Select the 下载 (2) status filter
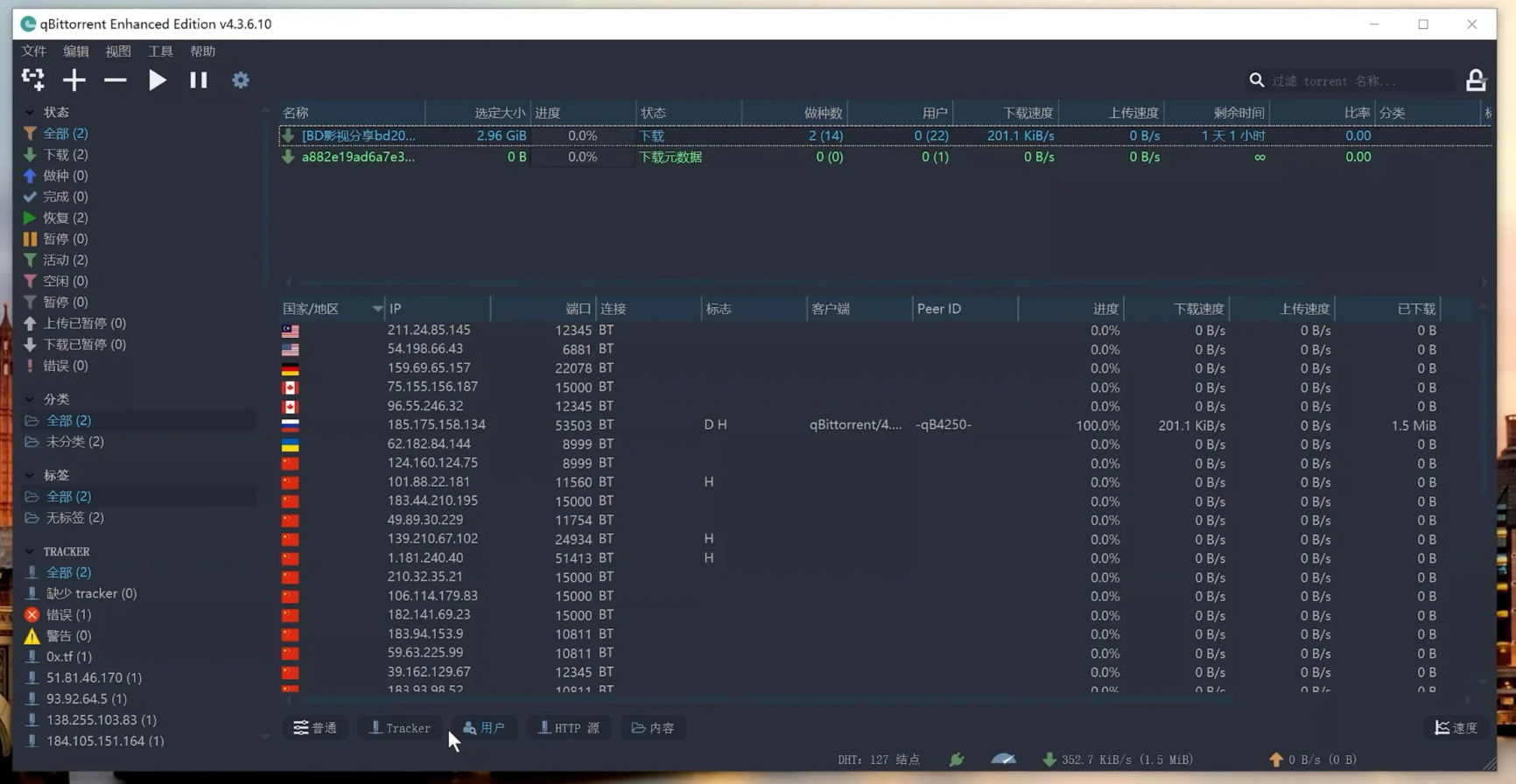 pyautogui.click(x=66, y=155)
